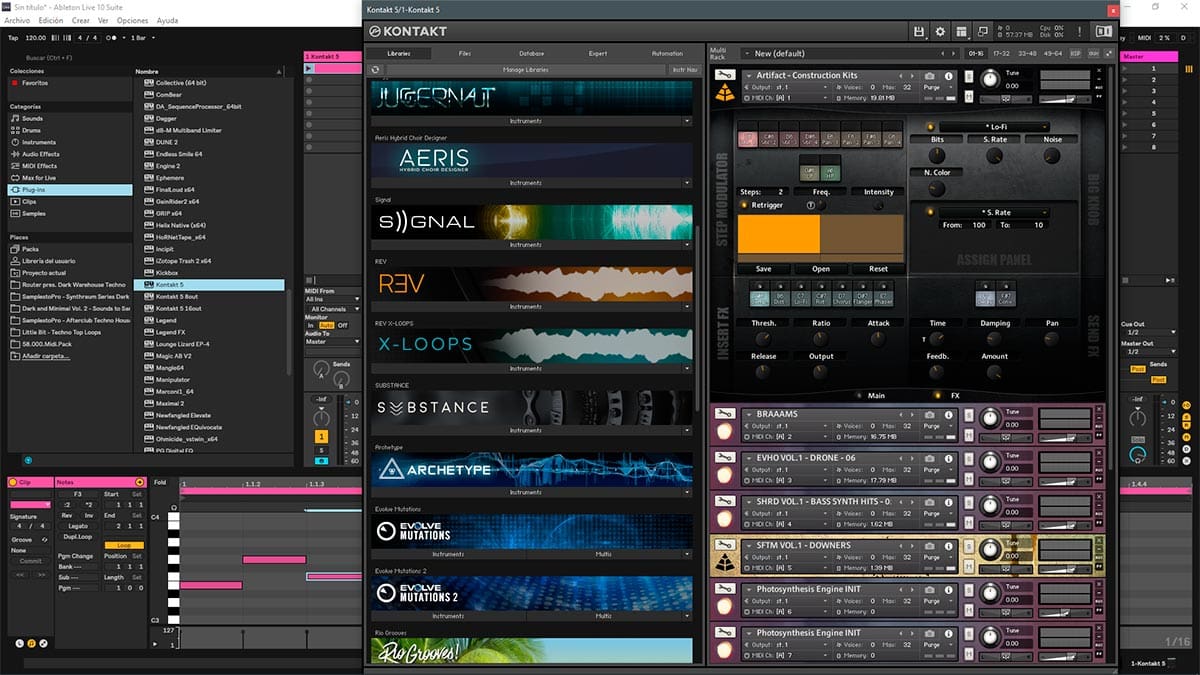Toggle the Loop button in Clip view

(124, 545)
